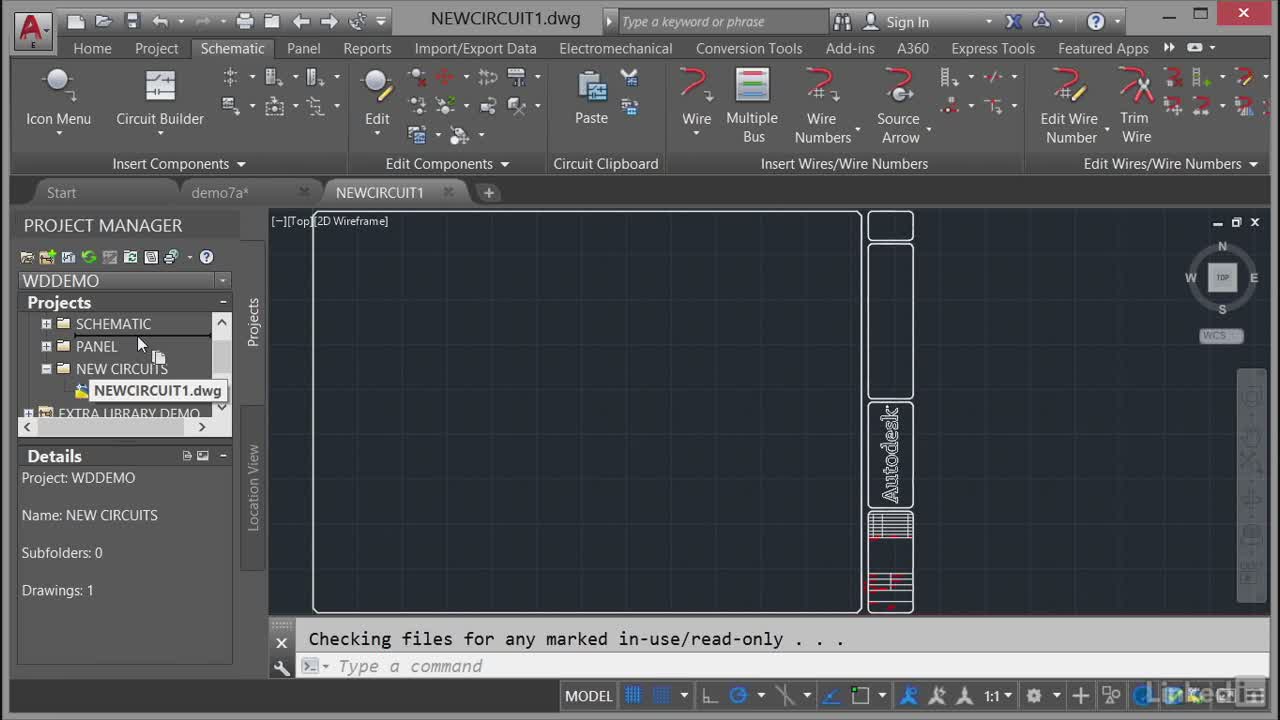Open the Electromechanical ribbon tab
This screenshot has width=1280, height=720.
click(616, 48)
